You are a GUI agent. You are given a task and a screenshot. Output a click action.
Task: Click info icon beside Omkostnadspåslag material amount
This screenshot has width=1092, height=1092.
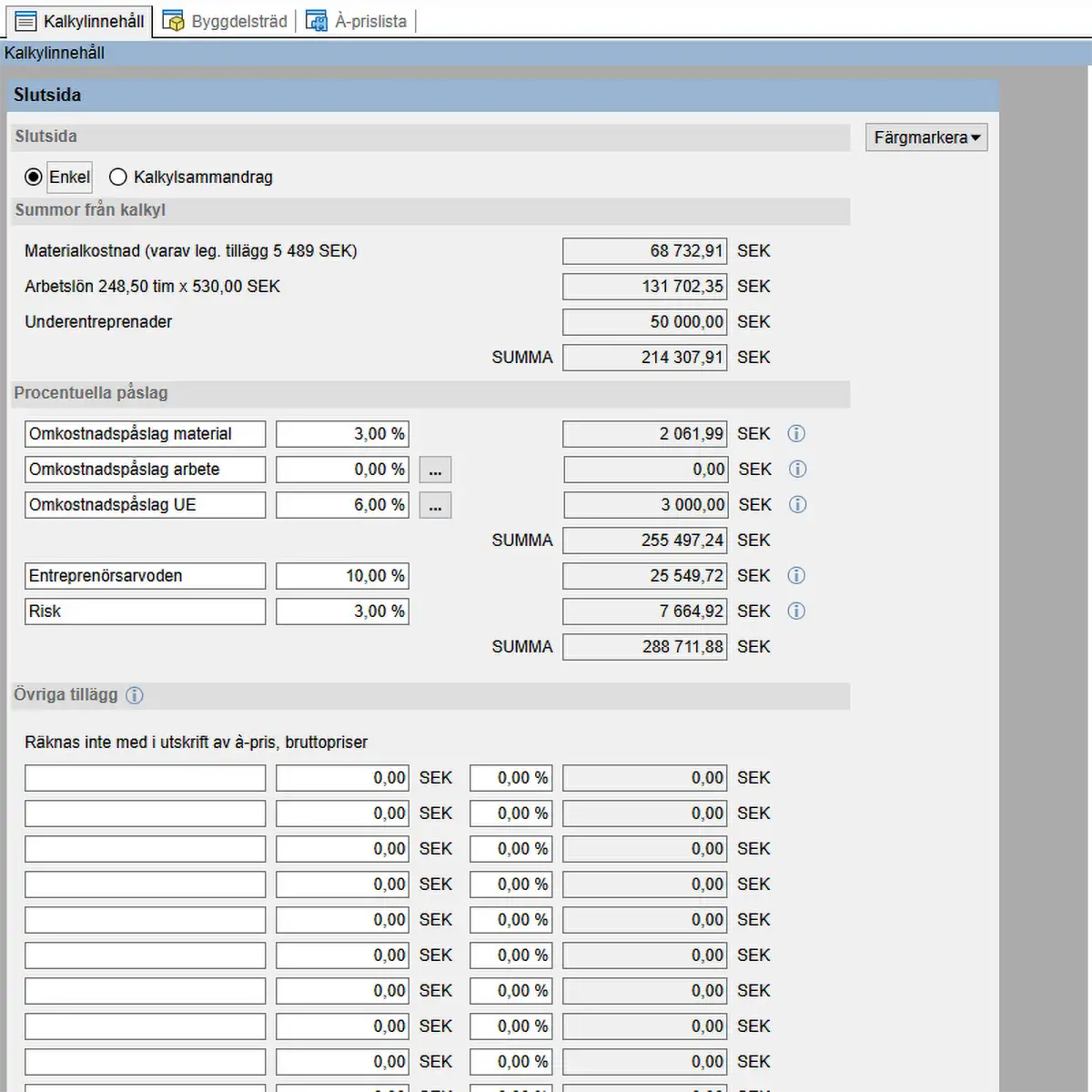point(796,434)
